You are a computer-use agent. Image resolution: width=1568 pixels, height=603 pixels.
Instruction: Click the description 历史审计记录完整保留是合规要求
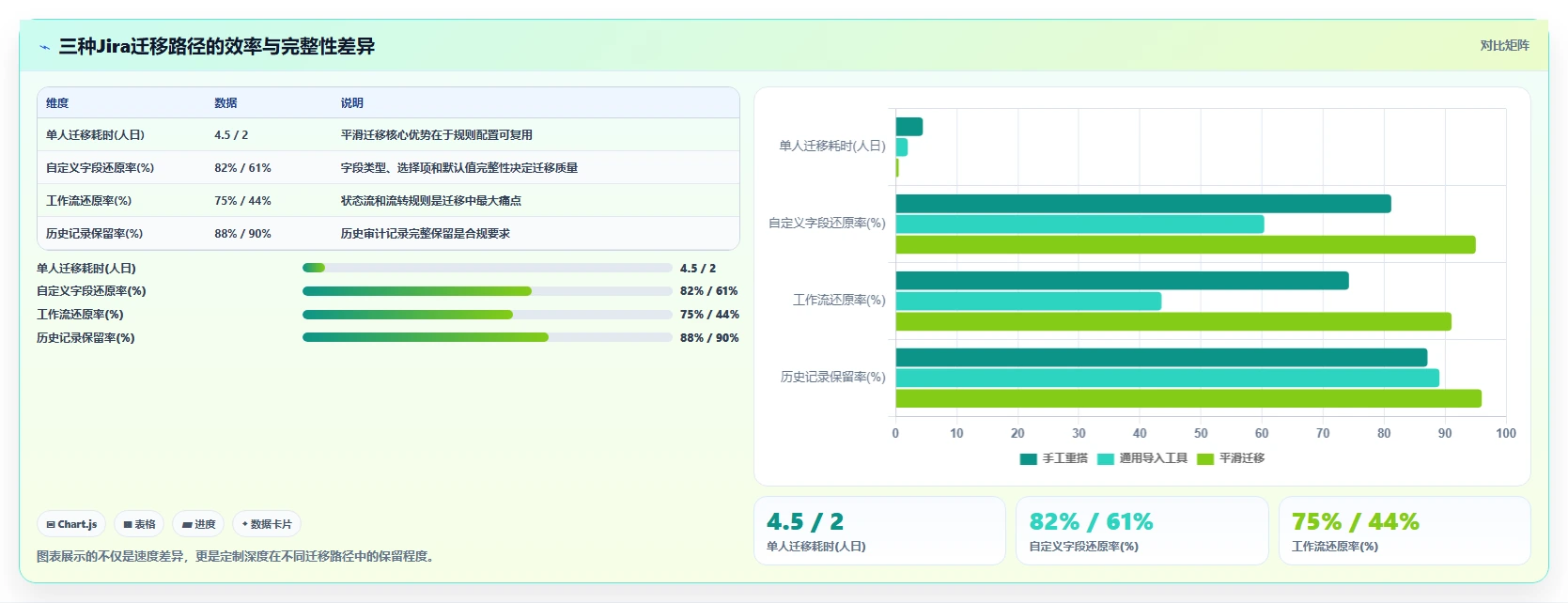[x=426, y=234]
